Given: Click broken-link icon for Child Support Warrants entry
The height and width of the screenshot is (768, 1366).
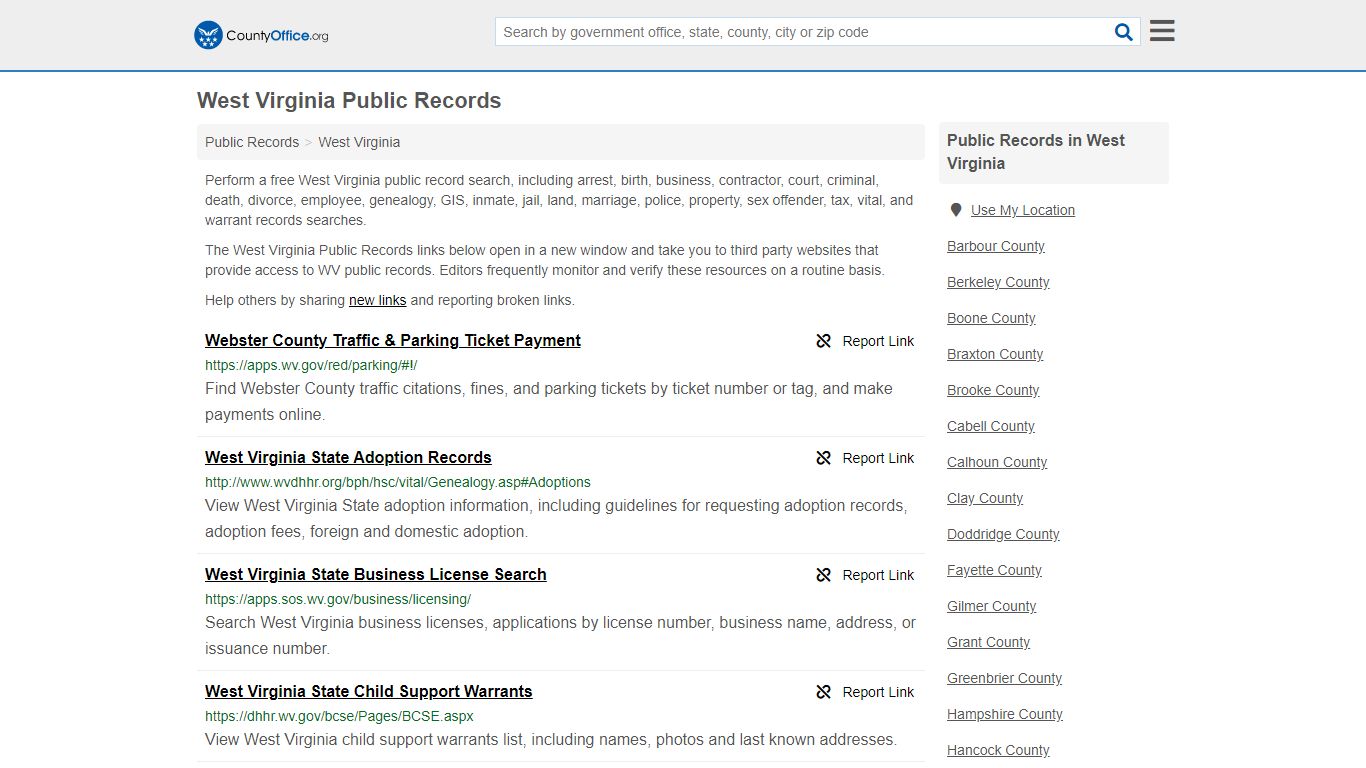Looking at the screenshot, I should (x=824, y=692).
